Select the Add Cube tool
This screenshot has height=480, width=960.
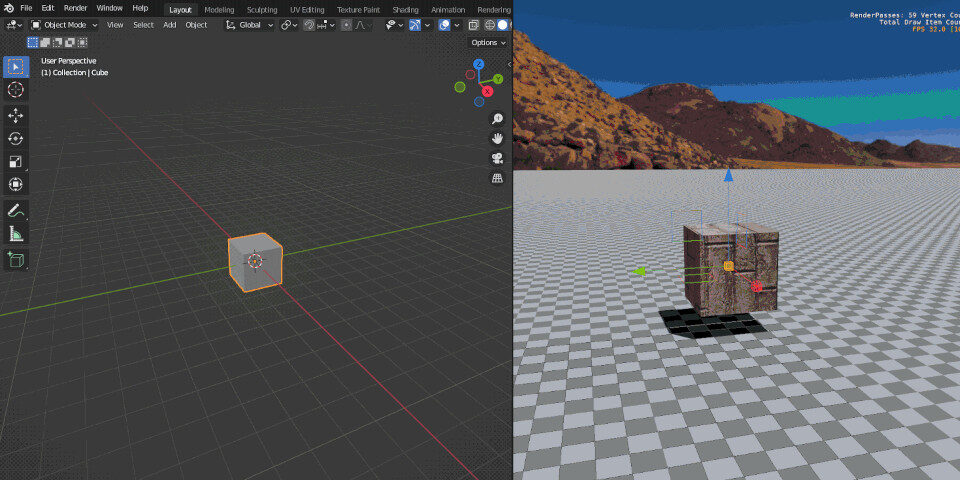pyautogui.click(x=16, y=260)
